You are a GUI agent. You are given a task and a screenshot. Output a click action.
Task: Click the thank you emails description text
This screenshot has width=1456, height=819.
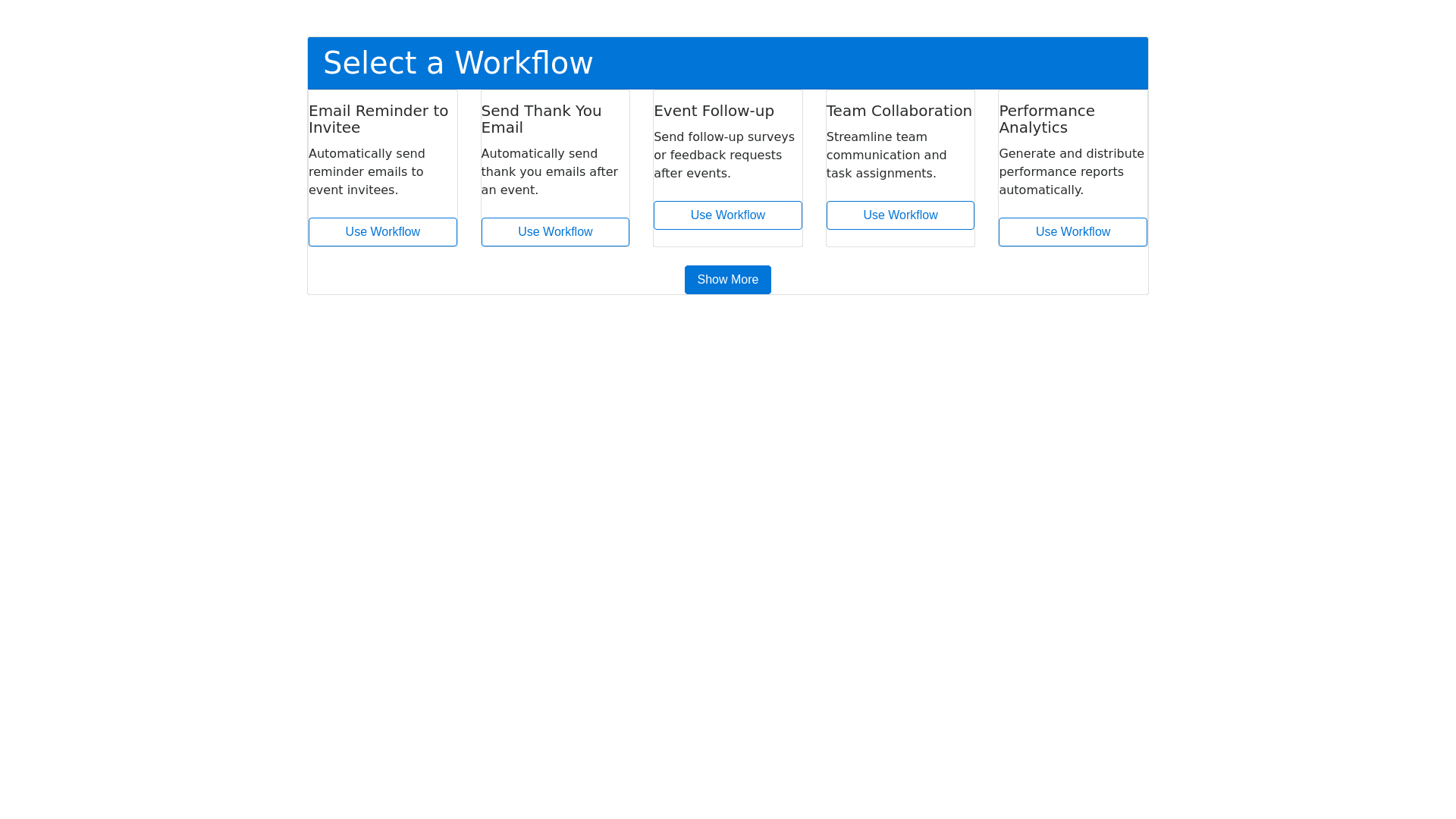[549, 172]
